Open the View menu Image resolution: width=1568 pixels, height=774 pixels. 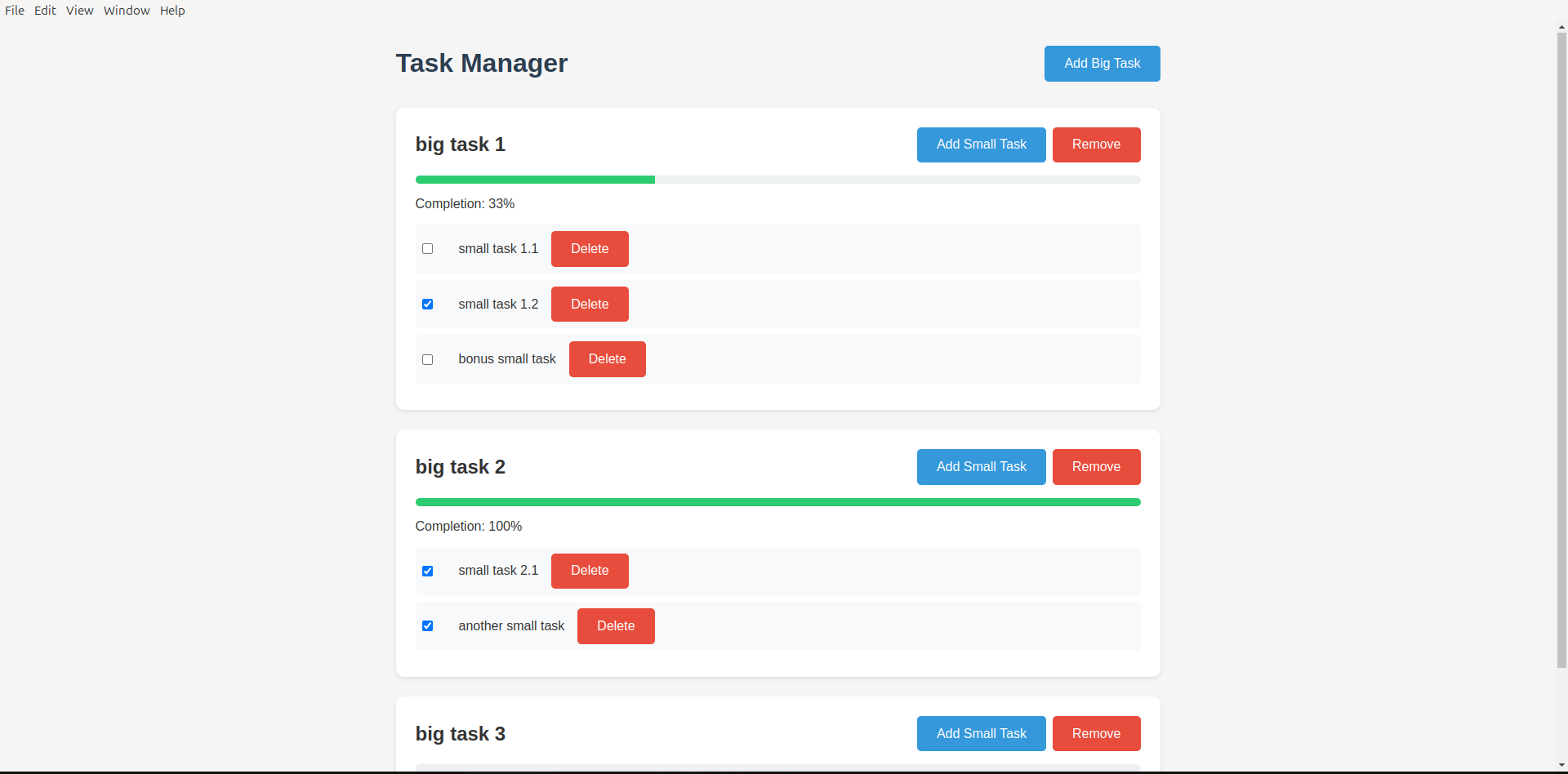(x=79, y=10)
